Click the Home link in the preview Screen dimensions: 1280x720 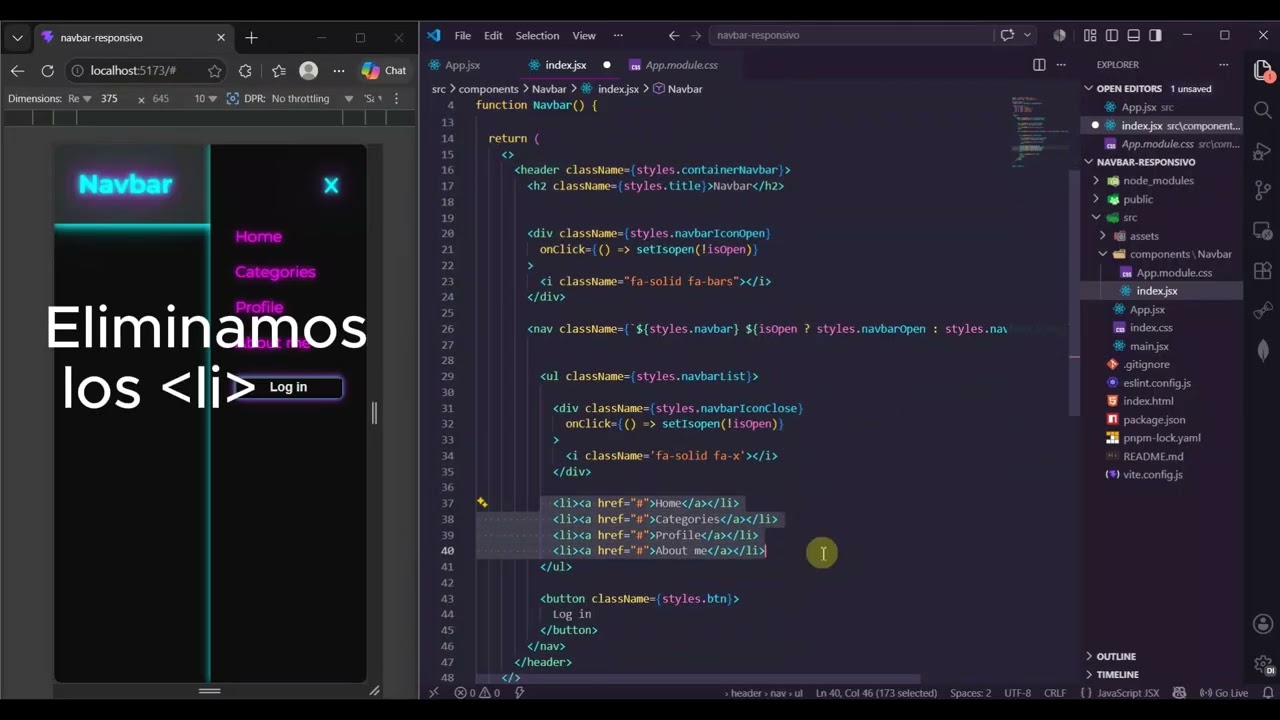coord(258,237)
